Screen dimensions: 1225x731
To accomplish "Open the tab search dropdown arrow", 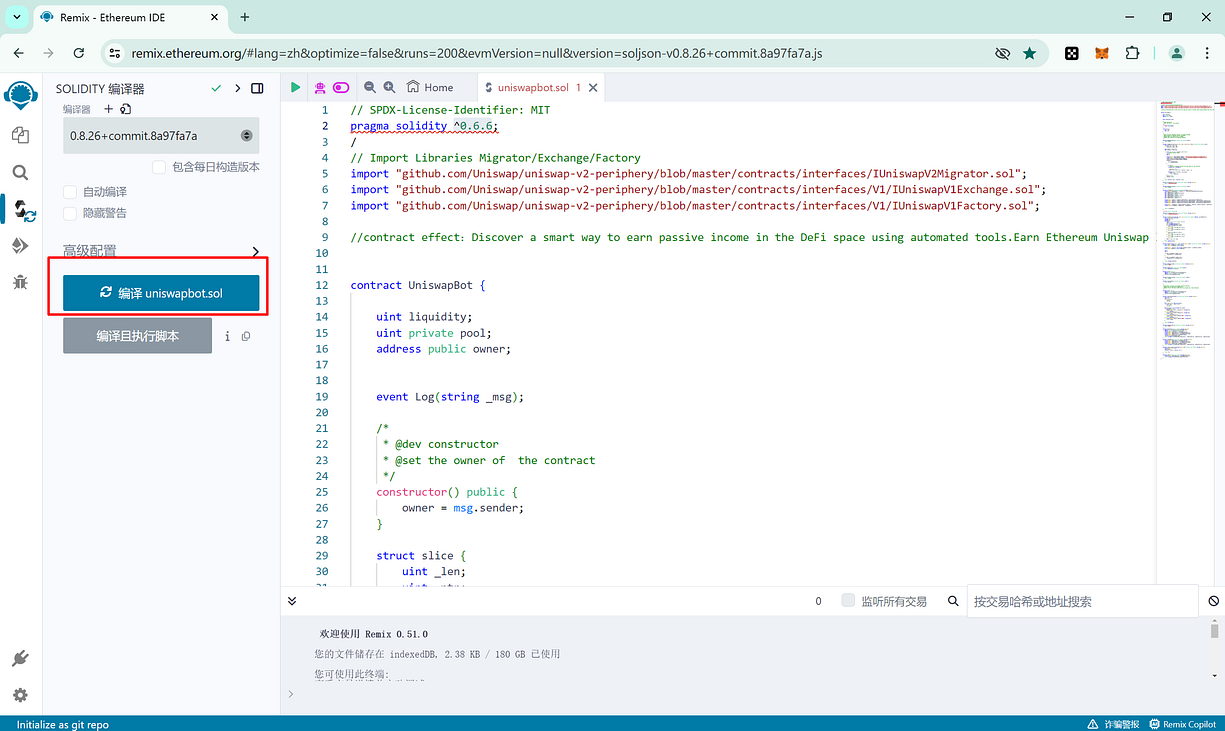I will coord(17,17).
